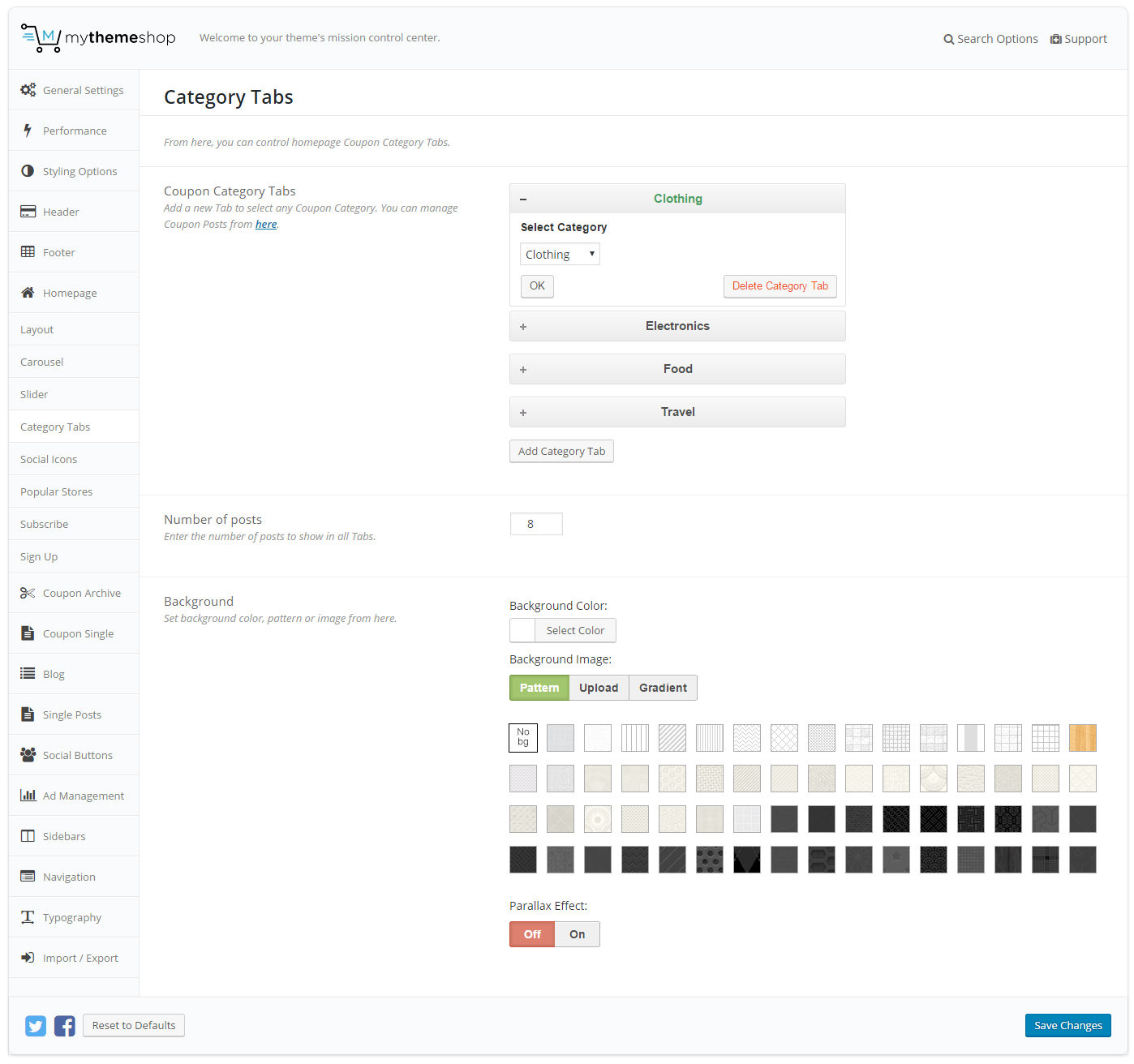Click the Homepage house icon
Viewport: 1134px width, 1064px height.
pos(28,293)
